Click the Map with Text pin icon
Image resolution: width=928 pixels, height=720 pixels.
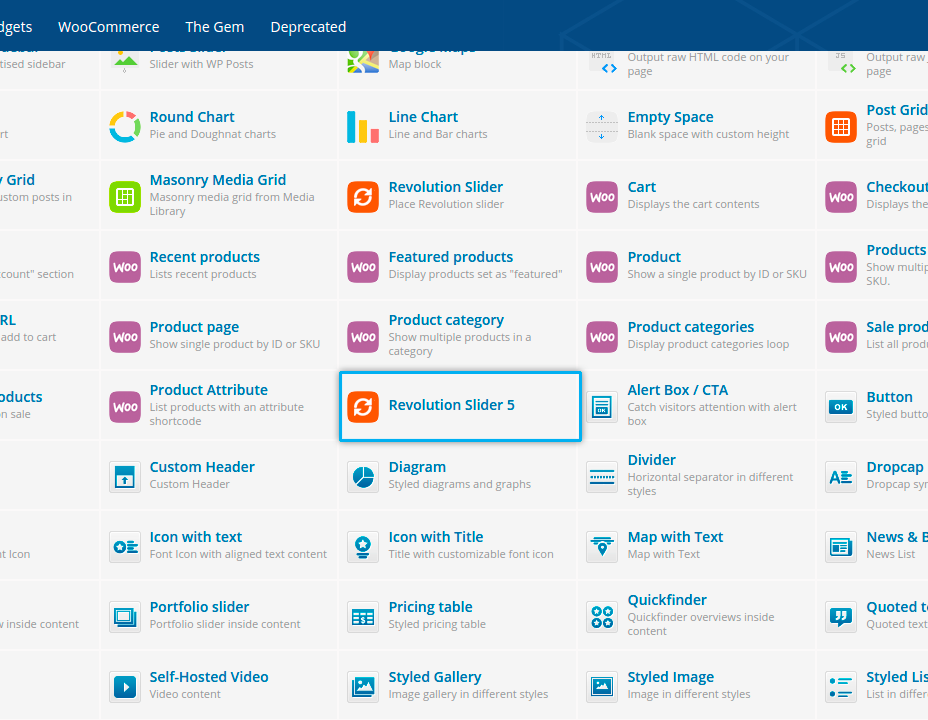(602, 547)
